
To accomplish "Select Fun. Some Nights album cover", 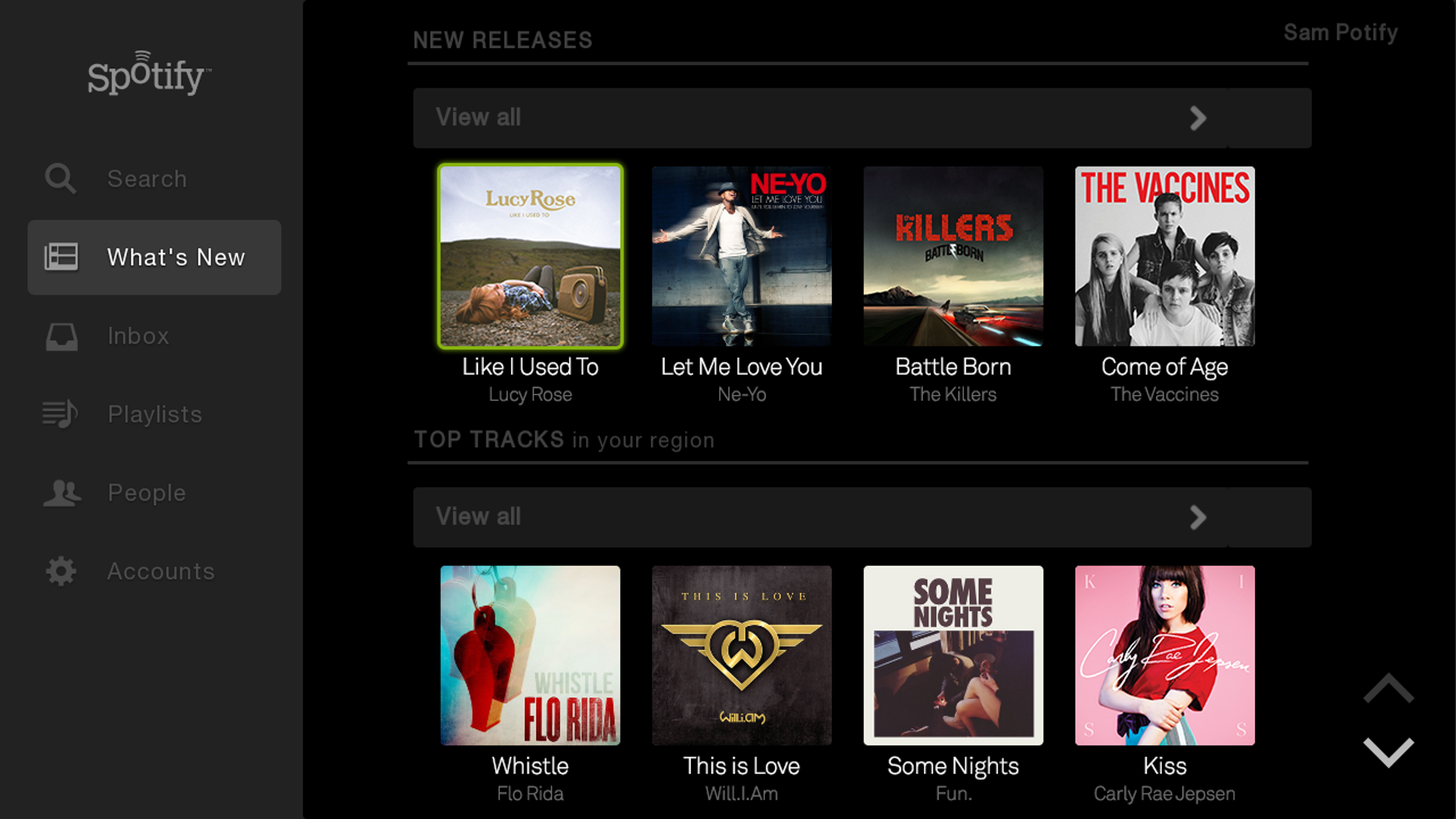I will pyautogui.click(x=953, y=655).
